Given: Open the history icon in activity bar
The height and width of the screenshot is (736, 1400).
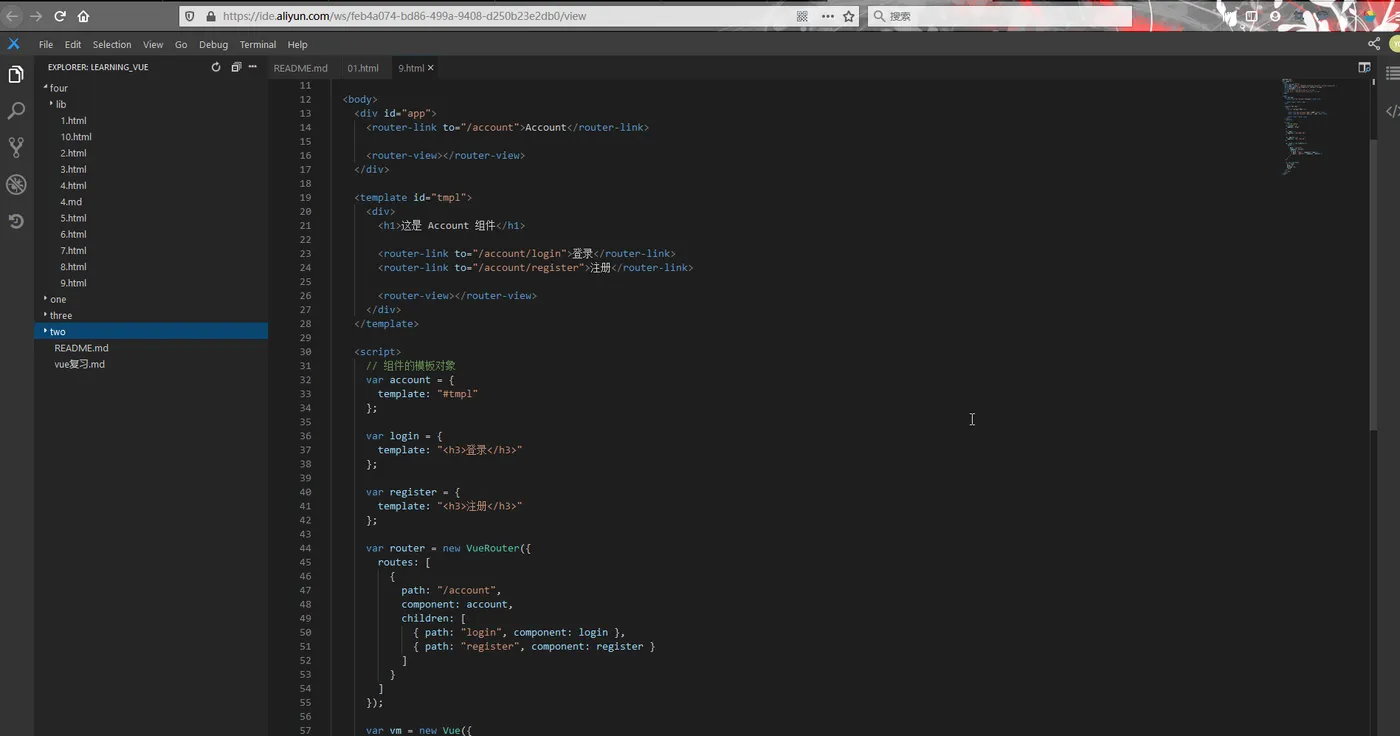Looking at the screenshot, I should point(16,221).
